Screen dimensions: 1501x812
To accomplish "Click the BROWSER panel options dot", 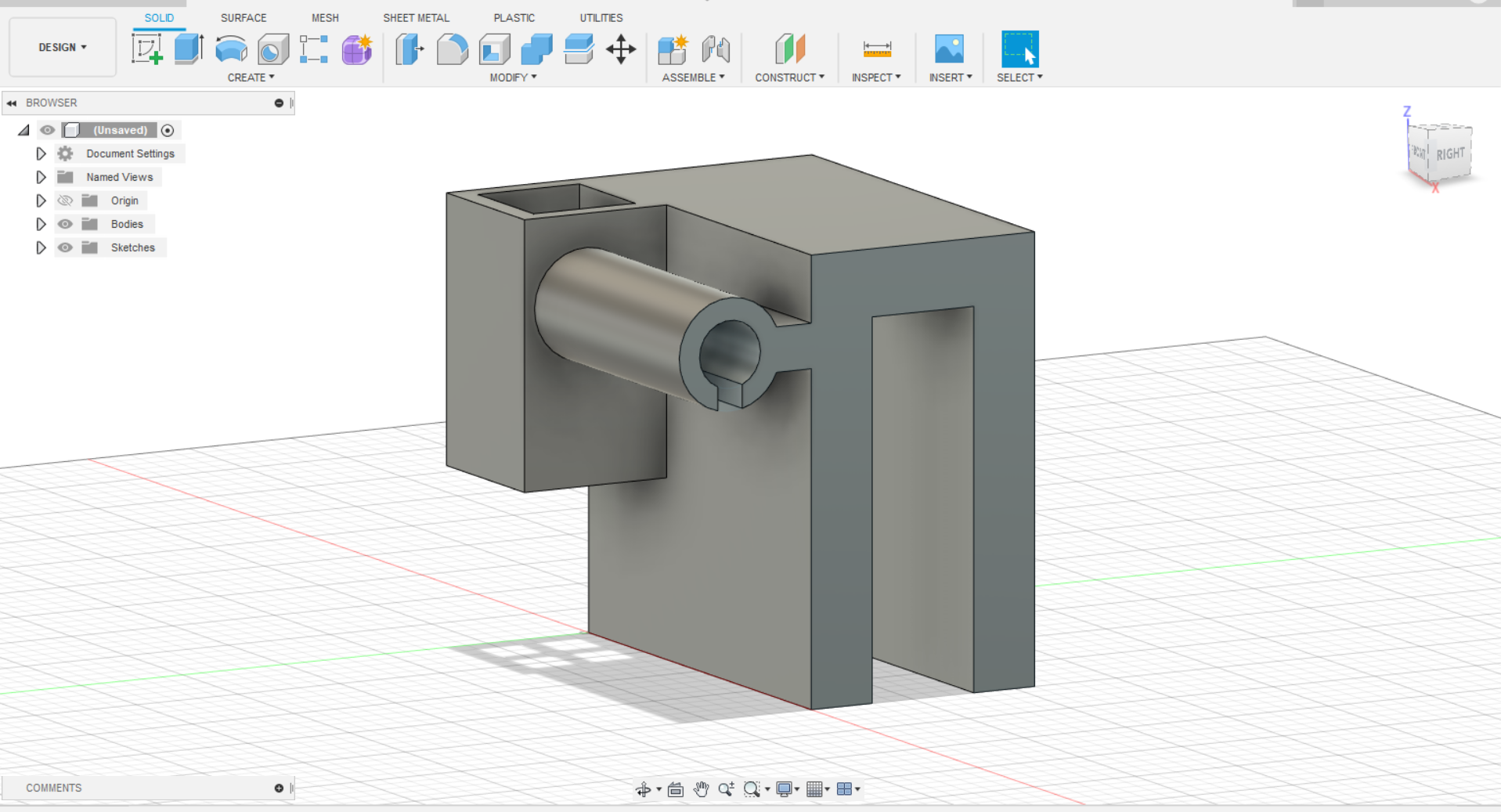I will pyautogui.click(x=279, y=103).
